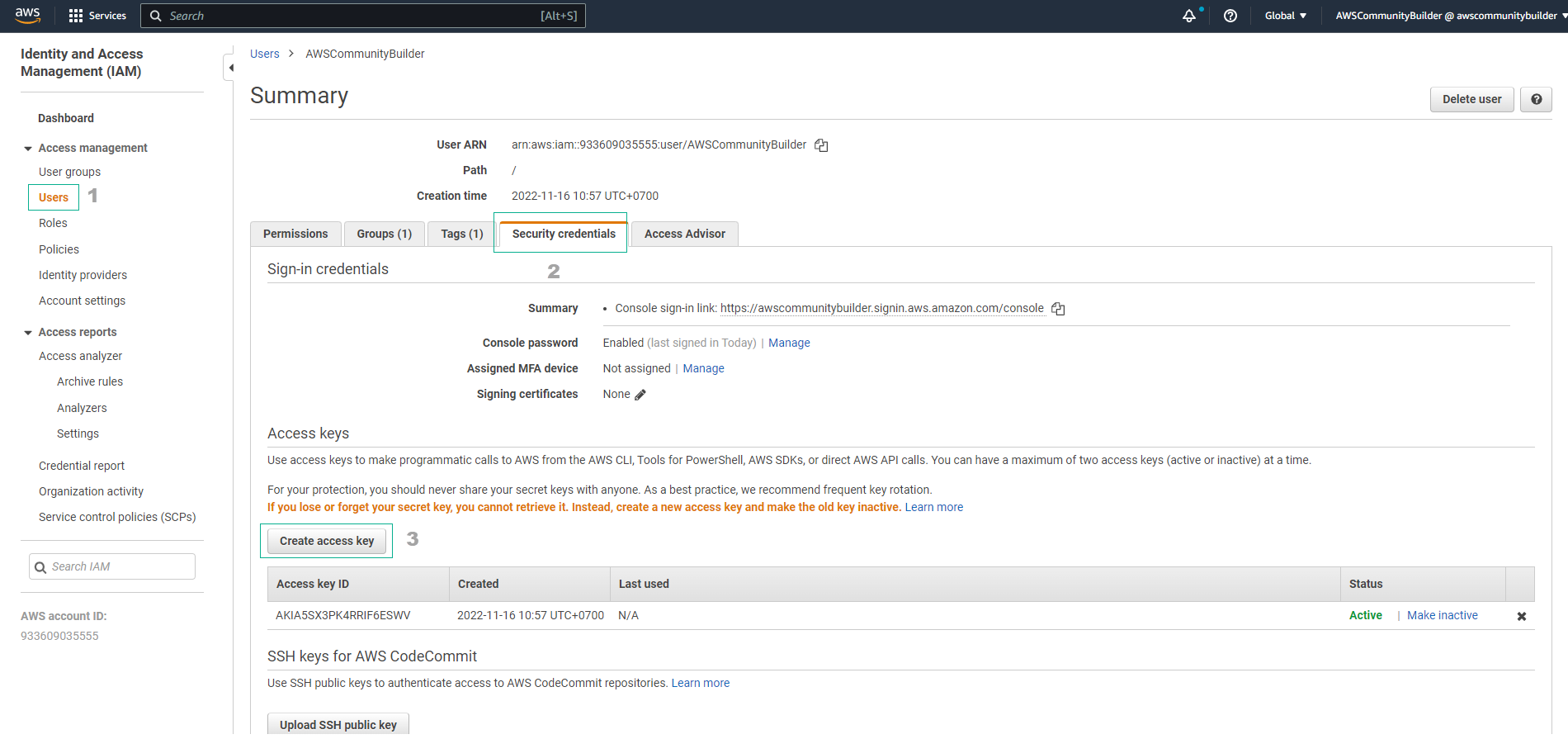Open the AWSCommunityBuilder account menu

[1450, 16]
